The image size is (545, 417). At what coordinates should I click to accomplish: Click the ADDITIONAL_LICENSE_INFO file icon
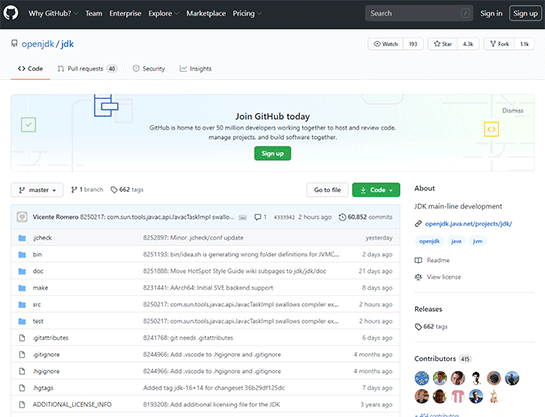click(x=22, y=405)
